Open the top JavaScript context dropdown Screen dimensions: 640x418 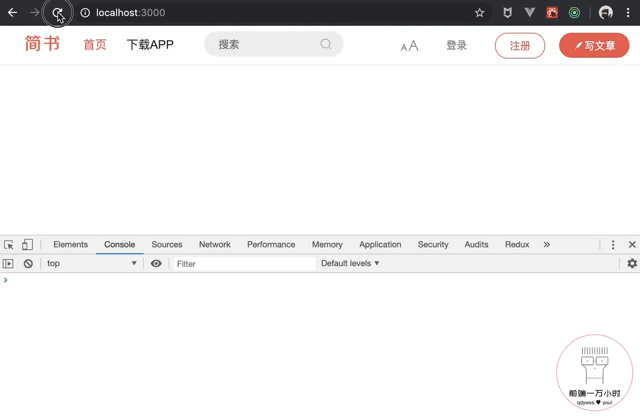coord(91,263)
